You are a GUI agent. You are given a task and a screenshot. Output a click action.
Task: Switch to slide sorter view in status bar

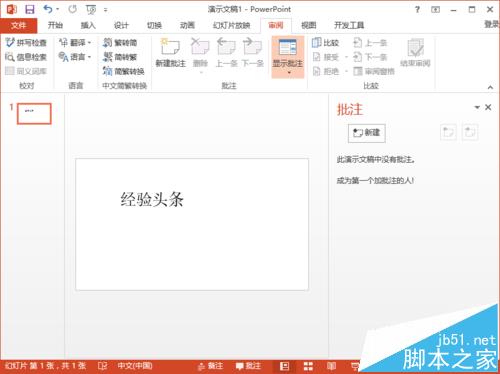(x=308, y=366)
